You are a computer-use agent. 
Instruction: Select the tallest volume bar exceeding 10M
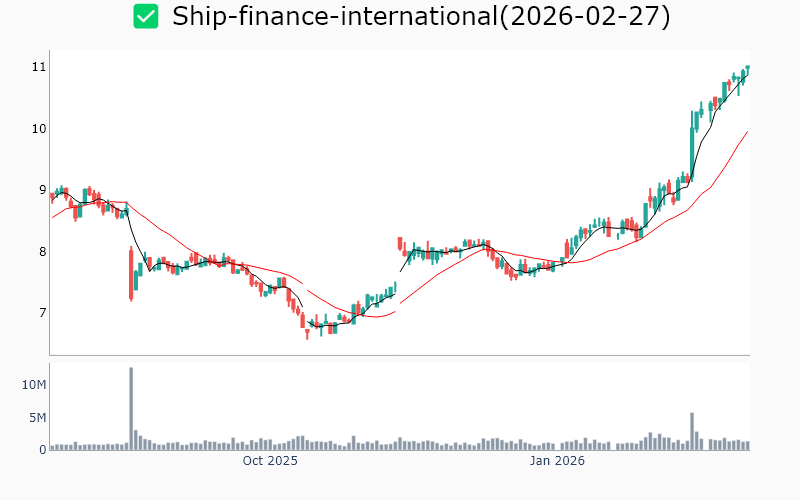(x=131, y=409)
